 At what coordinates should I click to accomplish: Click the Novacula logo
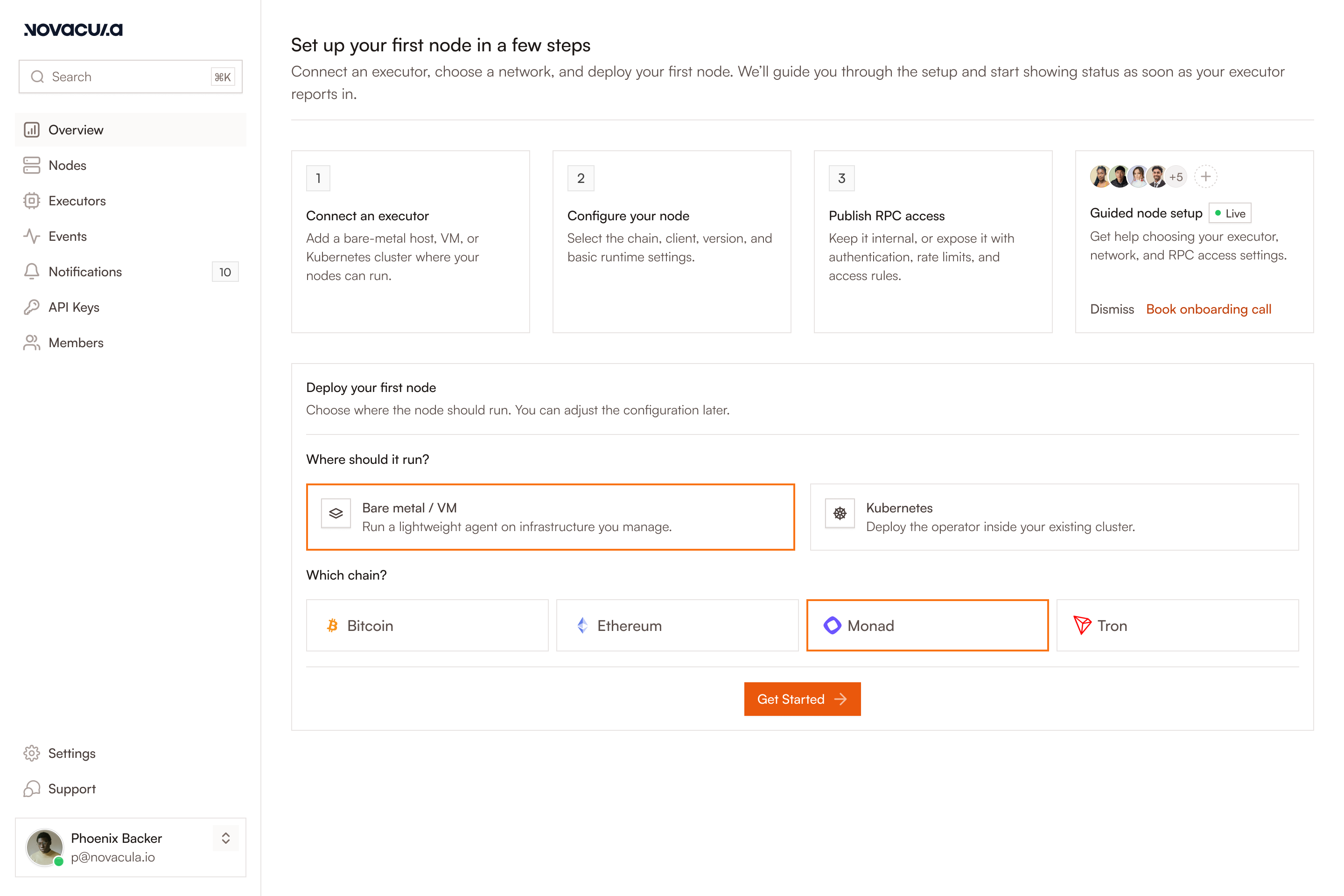[x=73, y=30]
